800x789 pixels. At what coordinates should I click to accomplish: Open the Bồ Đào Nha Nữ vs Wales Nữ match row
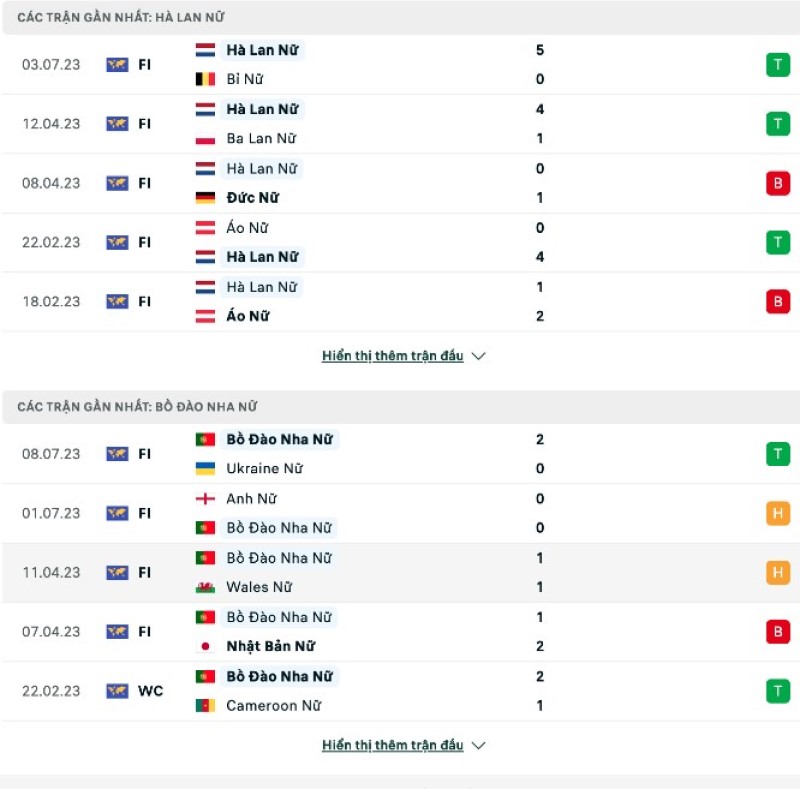coord(400,573)
